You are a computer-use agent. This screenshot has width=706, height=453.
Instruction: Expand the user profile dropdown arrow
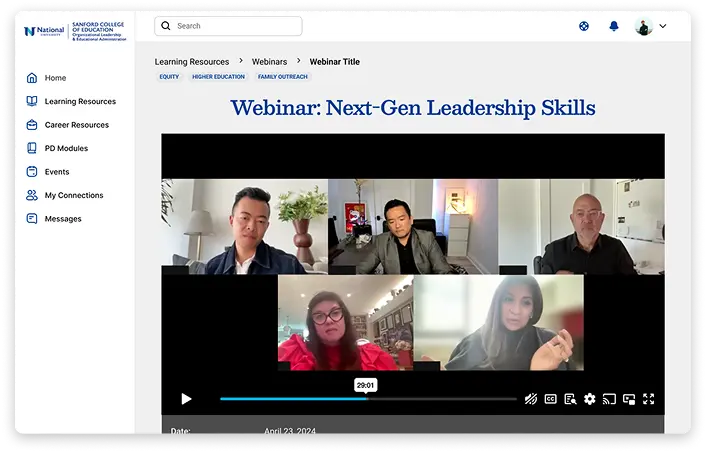[x=663, y=26]
